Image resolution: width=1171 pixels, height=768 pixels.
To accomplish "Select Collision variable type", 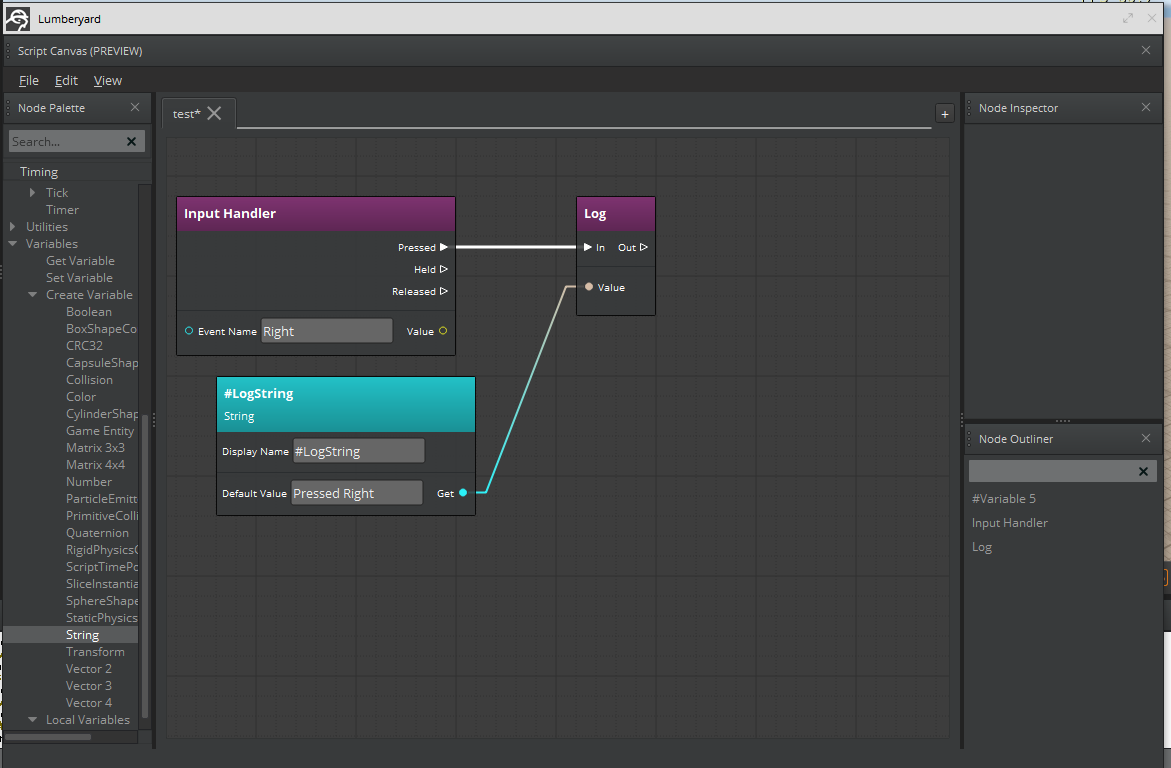I will pos(90,380).
